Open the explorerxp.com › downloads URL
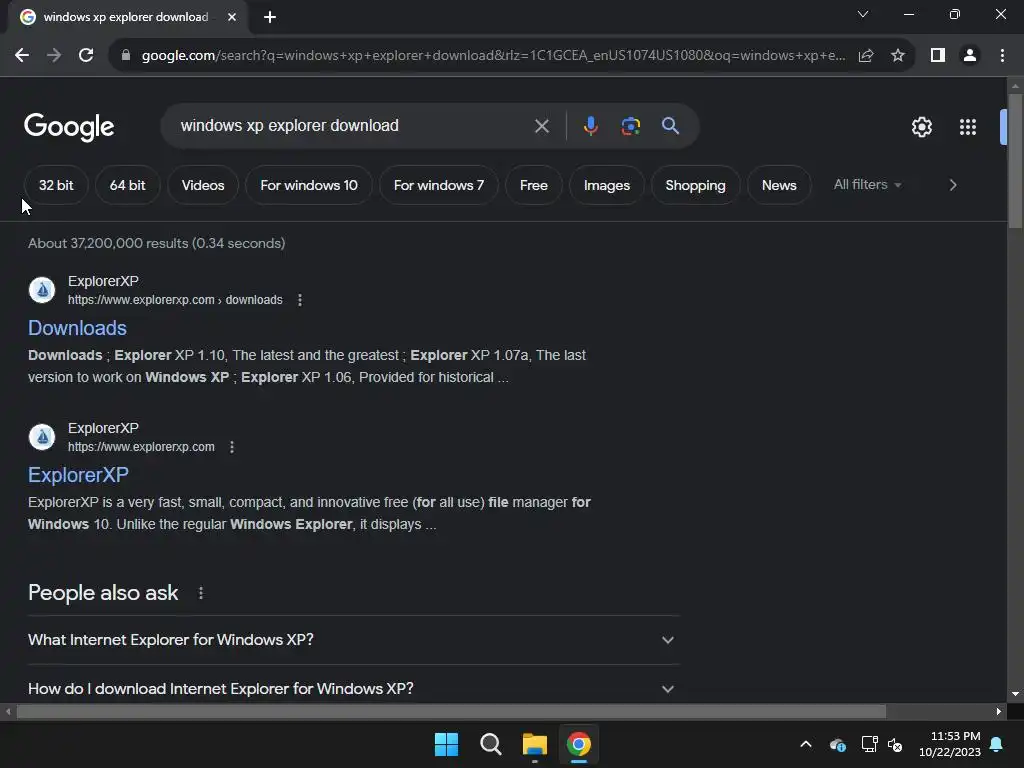The width and height of the screenshot is (1024, 768). (175, 300)
